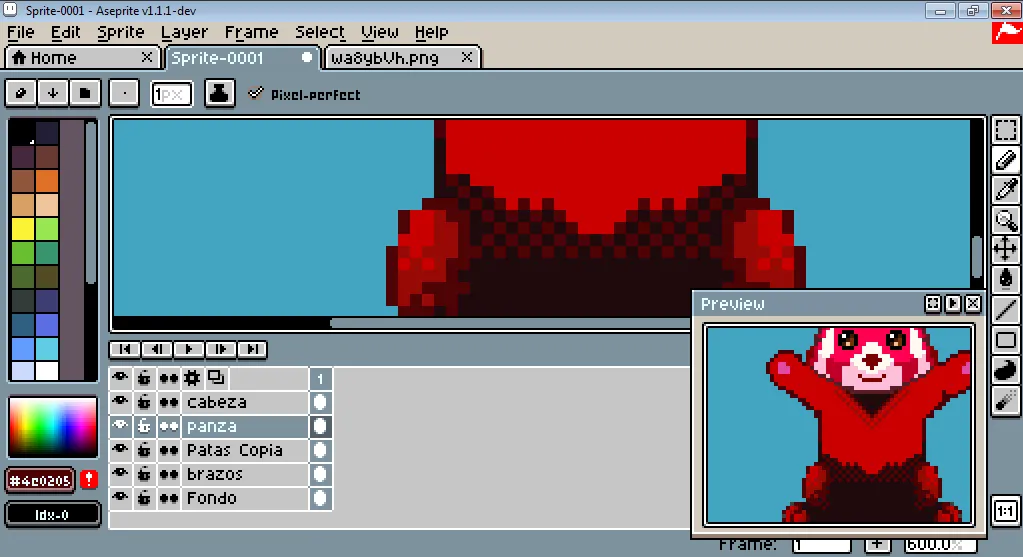This screenshot has height=557, width=1023.
Task: Select the orange palette swatch
Action: coord(47,181)
